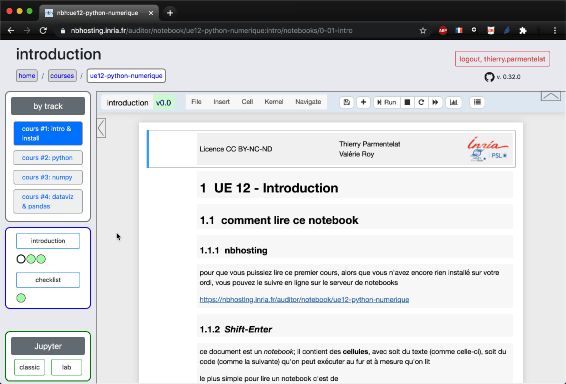Click the lock icon in address bar
The image size is (566, 384).
pyautogui.click(x=63, y=31)
